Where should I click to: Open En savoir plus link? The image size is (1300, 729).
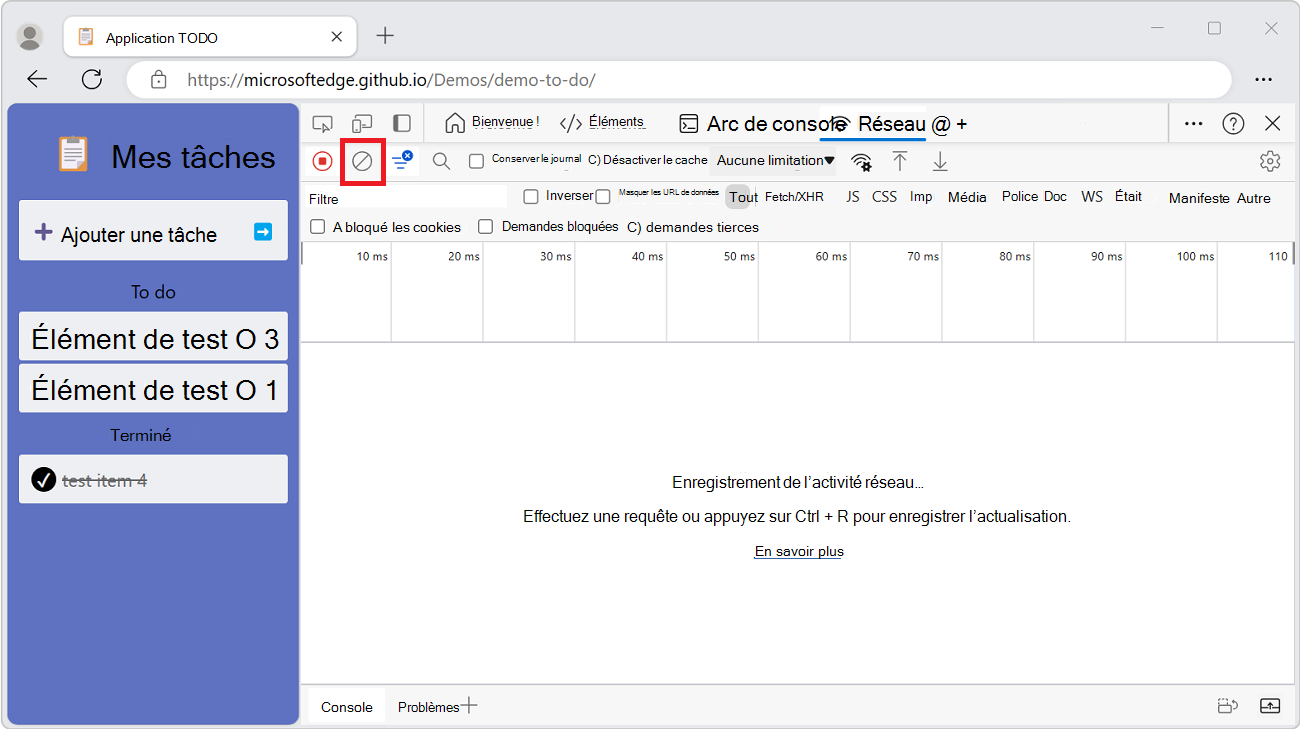(799, 551)
